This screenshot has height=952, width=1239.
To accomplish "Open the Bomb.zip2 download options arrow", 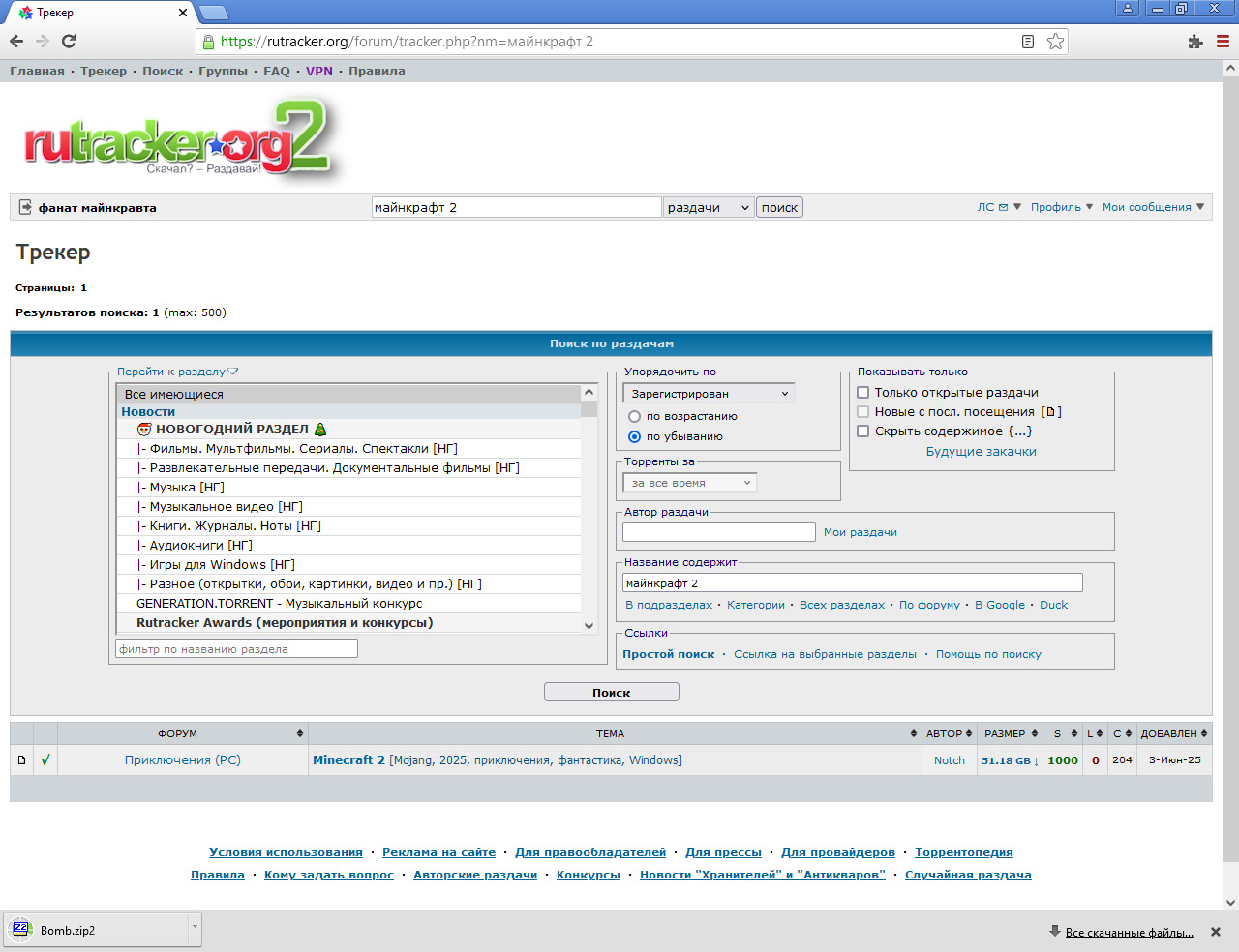I will coord(195,927).
